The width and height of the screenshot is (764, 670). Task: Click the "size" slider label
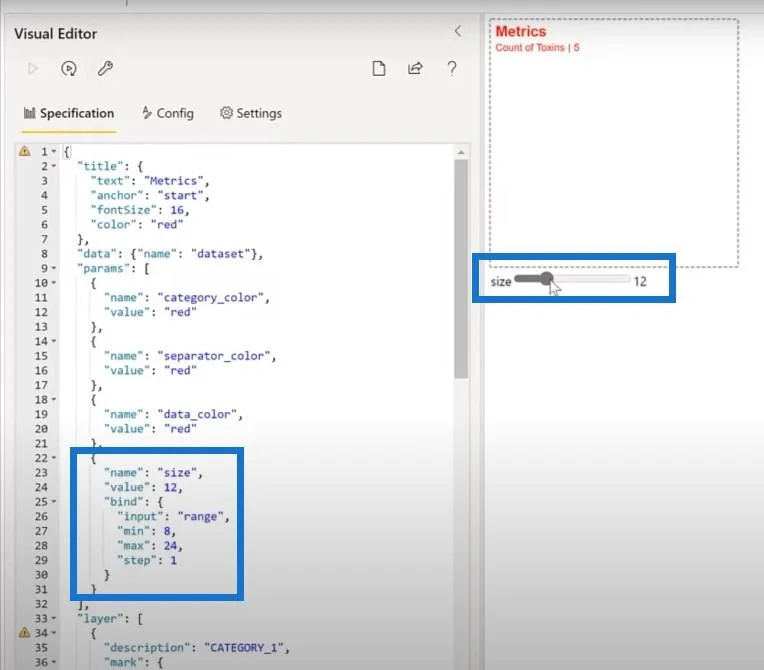500,282
